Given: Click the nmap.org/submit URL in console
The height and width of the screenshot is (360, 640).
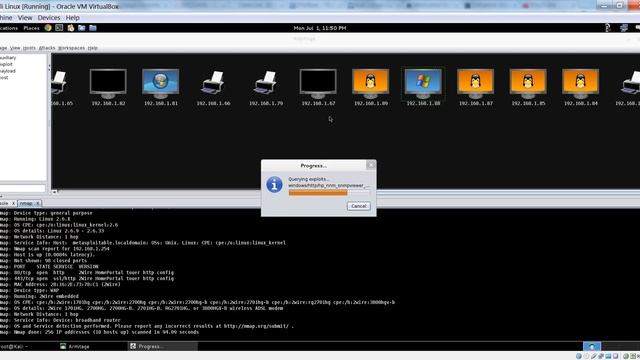Looking at the screenshot, I should 256,326.
